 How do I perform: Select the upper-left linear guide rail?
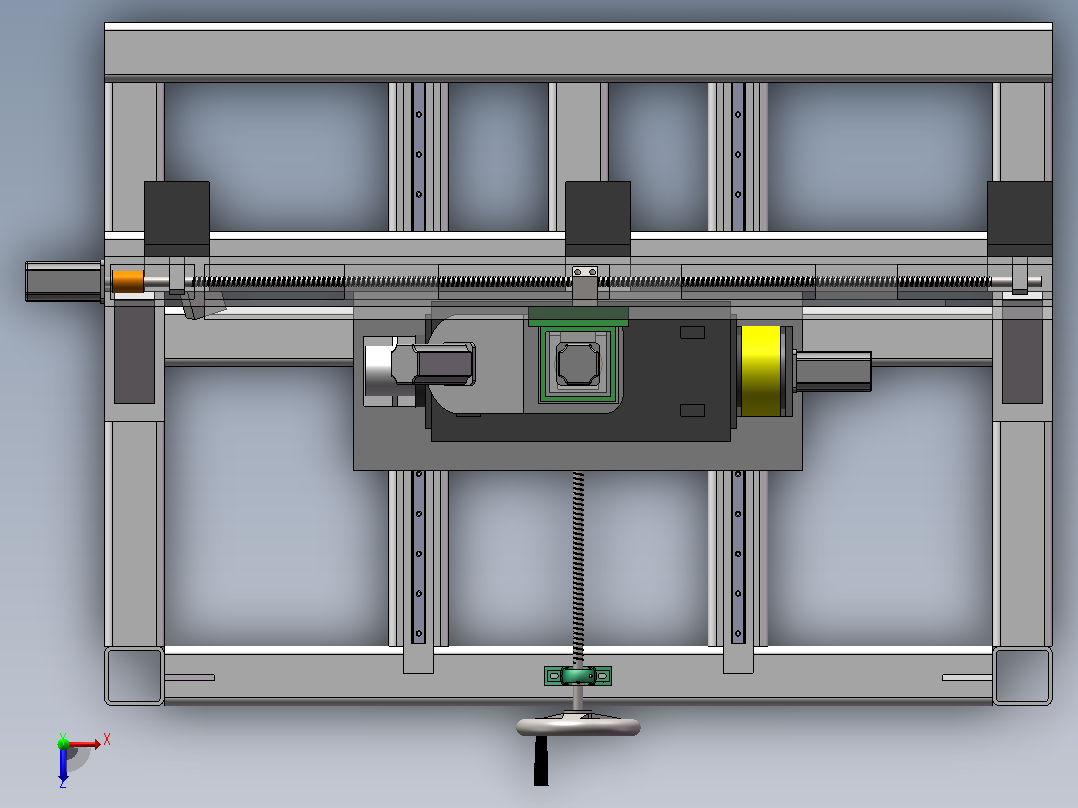pos(419,157)
